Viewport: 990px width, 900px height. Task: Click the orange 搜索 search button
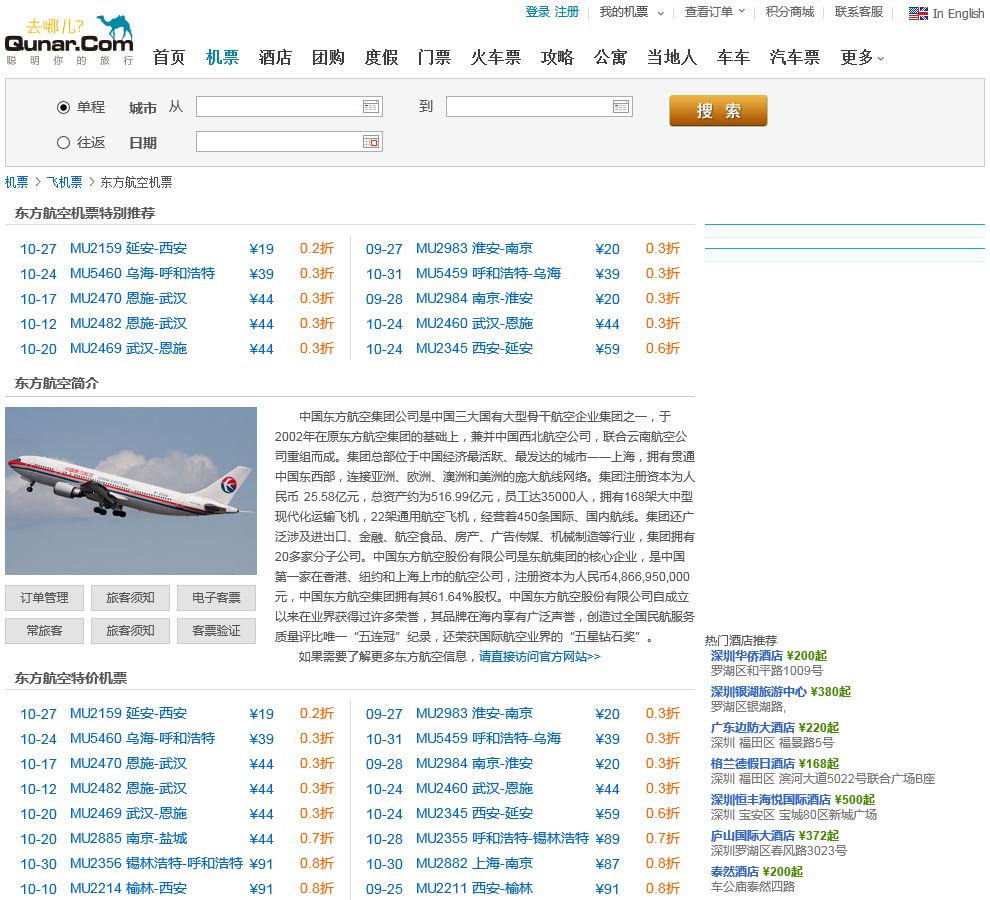coord(719,111)
